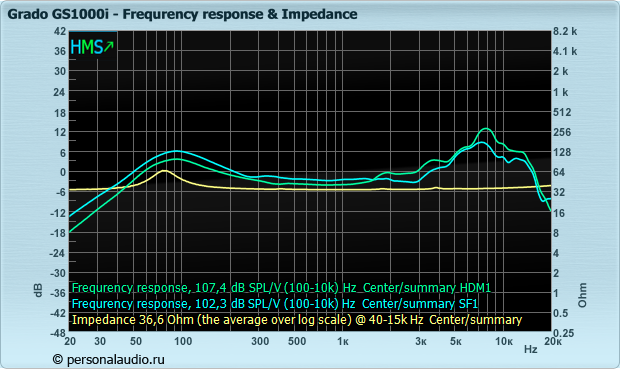Select the cyan SF1 frequency response legend
Screen dimensions: 620x369
pos(275,303)
